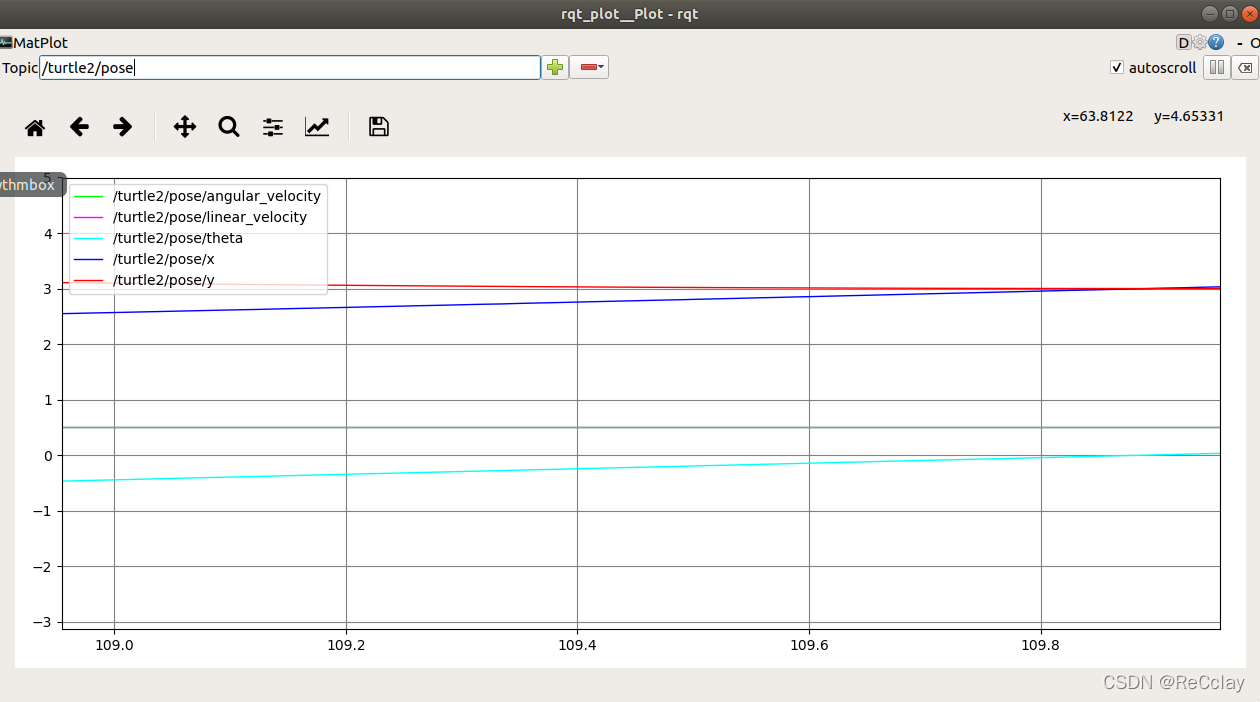Minimize the rqt window
This screenshot has width=1260, height=702.
(1211, 13)
